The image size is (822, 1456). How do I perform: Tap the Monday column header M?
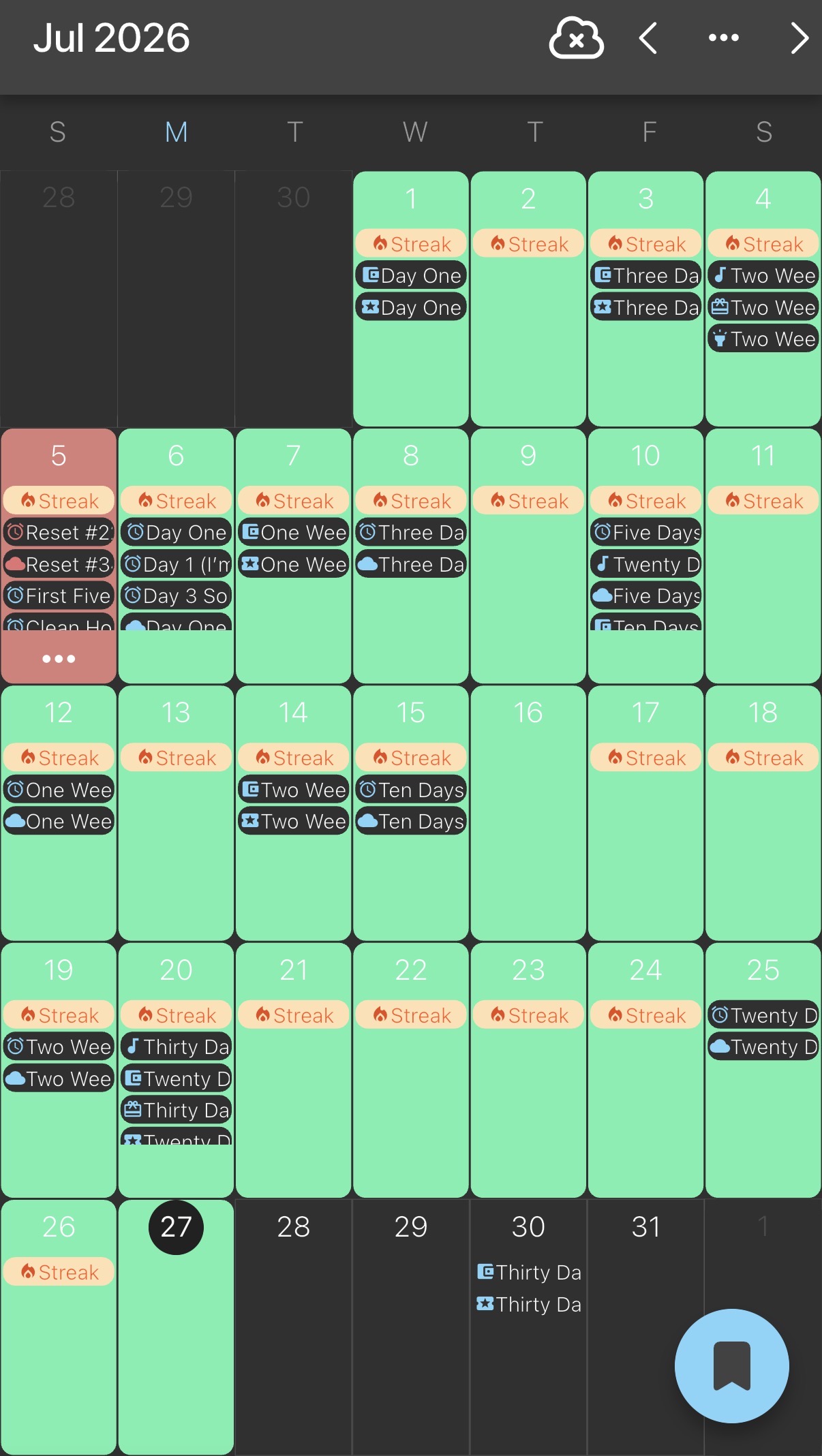click(x=176, y=132)
